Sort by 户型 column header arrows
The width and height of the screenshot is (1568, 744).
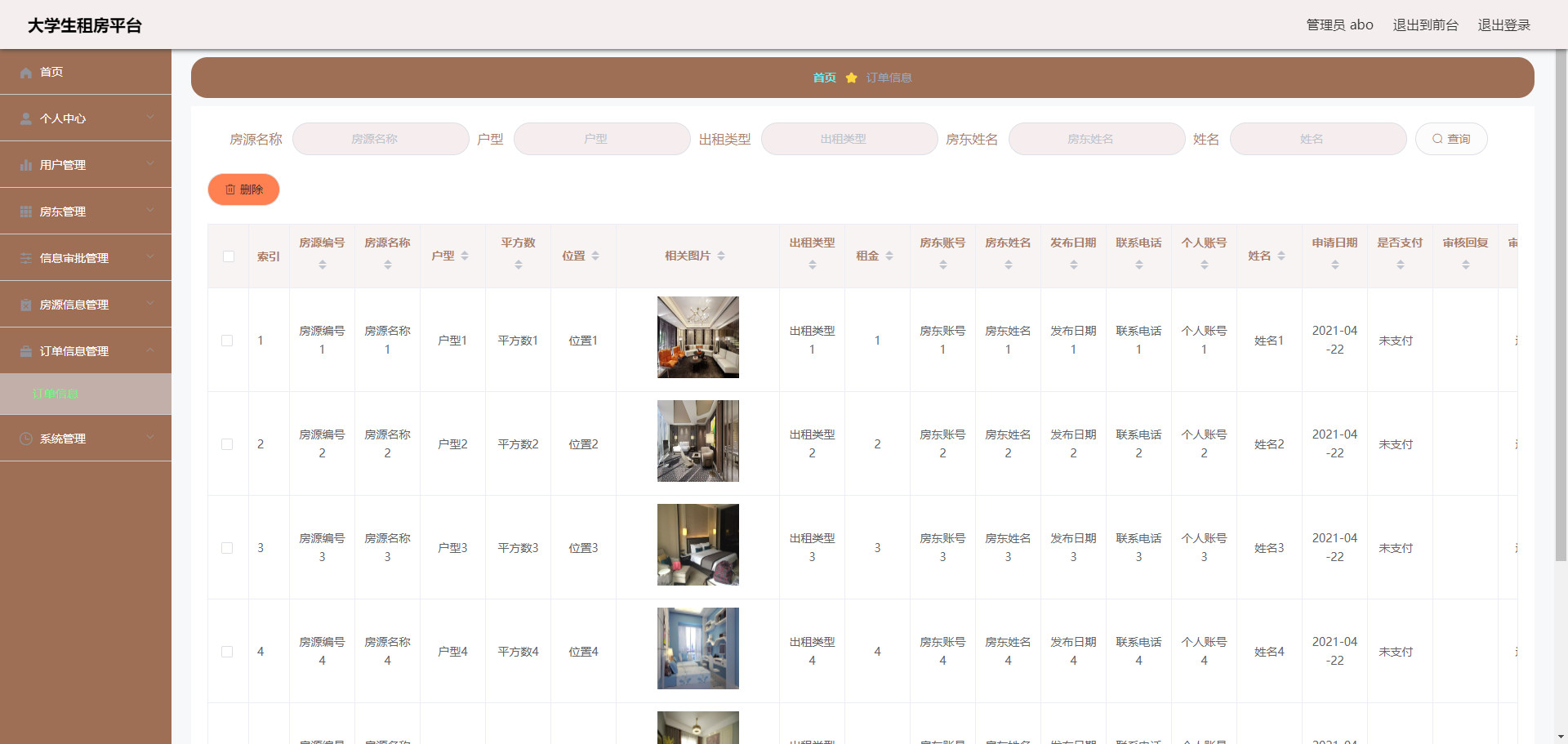465,256
